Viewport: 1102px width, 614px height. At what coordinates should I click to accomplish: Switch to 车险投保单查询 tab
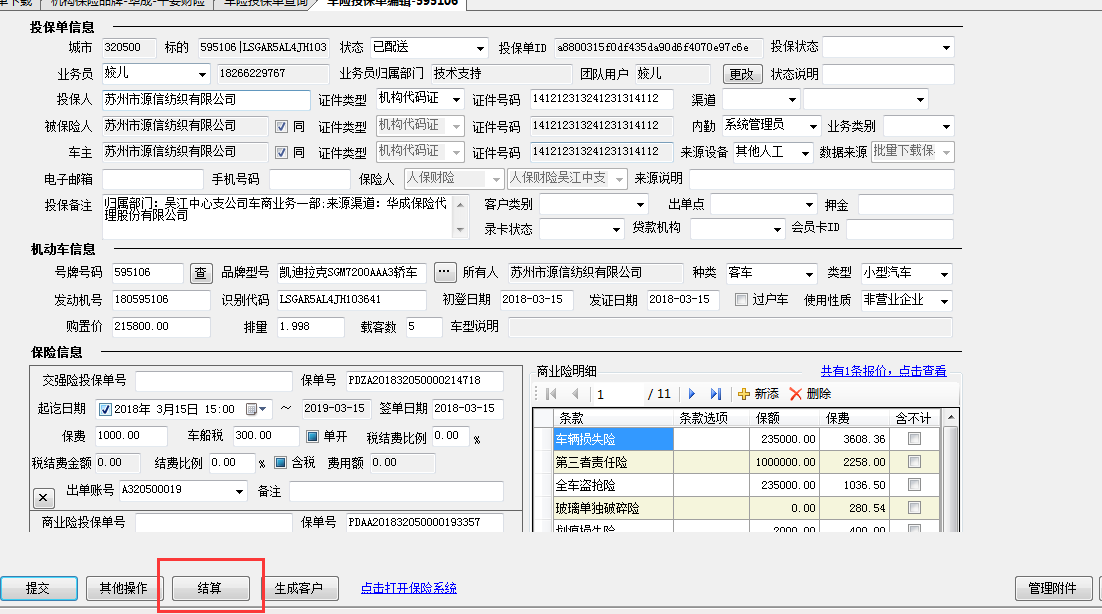pos(268,3)
